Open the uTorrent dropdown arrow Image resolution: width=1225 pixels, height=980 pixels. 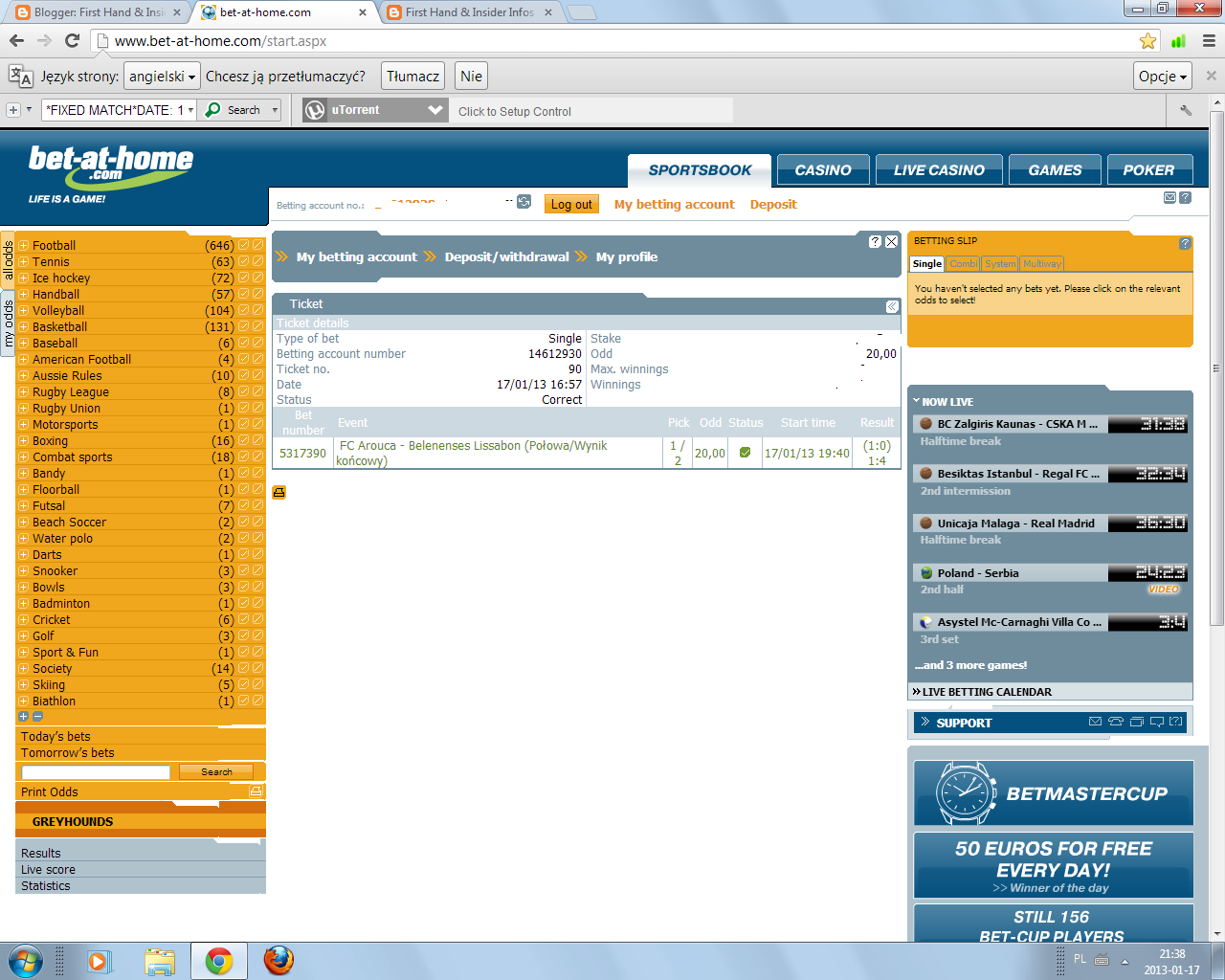point(435,110)
